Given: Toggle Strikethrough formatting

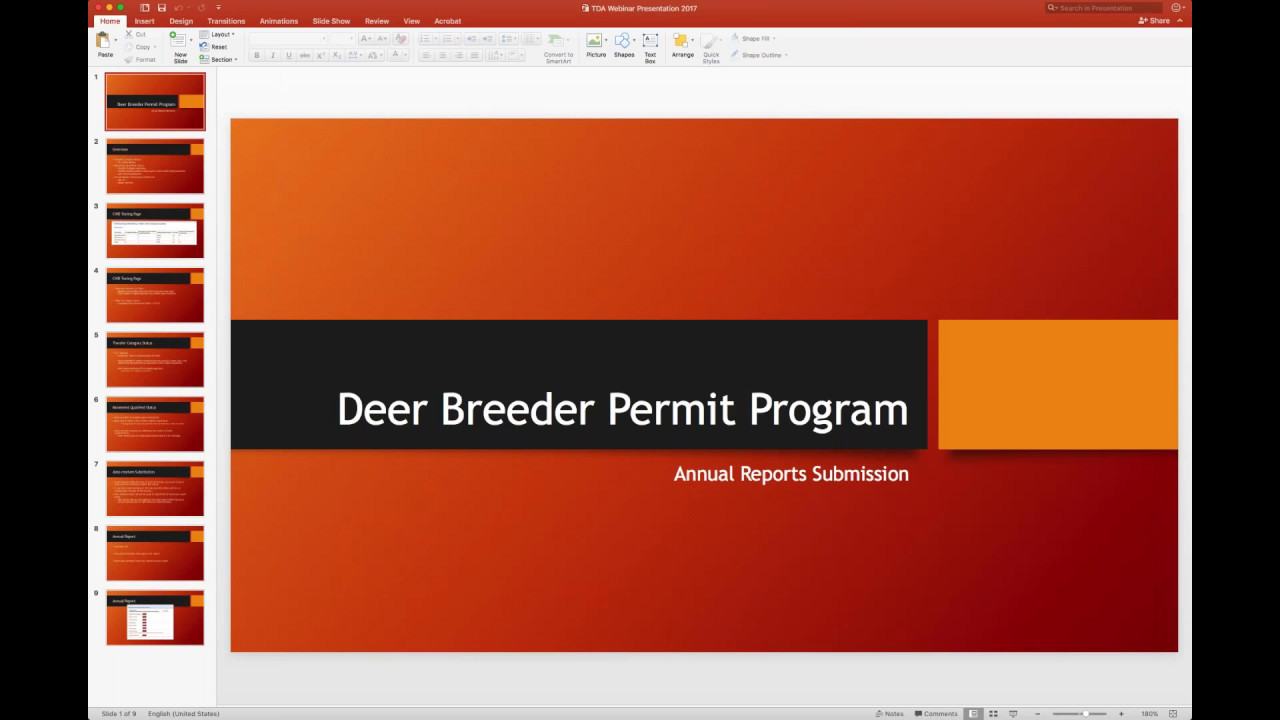Looking at the screenshot, I should coord(305,55).
